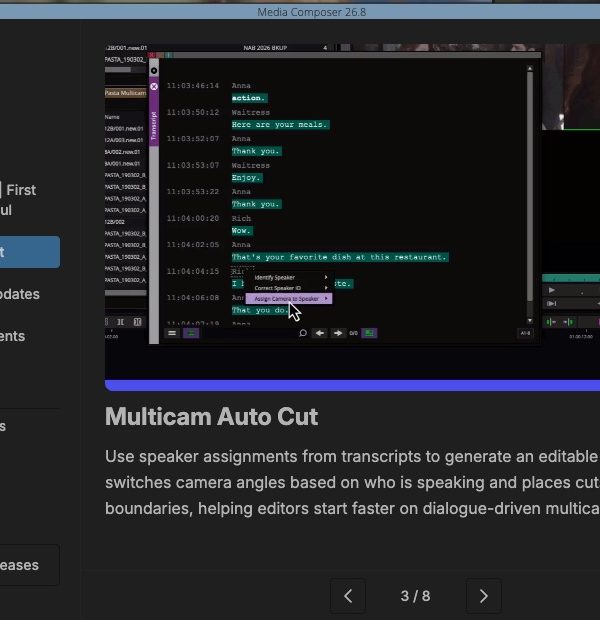Choose 'Assign Camera to Speaker' in the context menu
The height and width of the screenshot is (620, 600).
point(289,299)
